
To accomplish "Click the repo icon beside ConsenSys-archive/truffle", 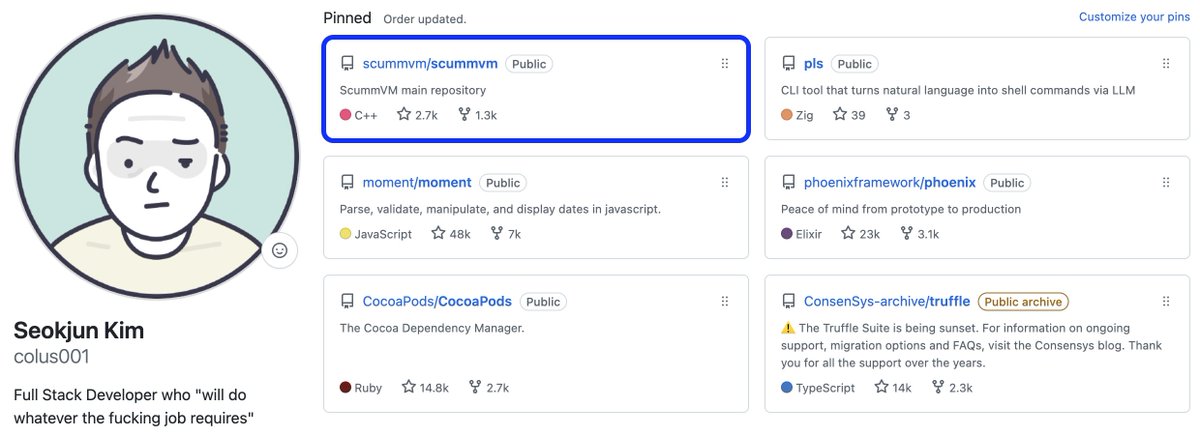I will (x=788, y=302).
